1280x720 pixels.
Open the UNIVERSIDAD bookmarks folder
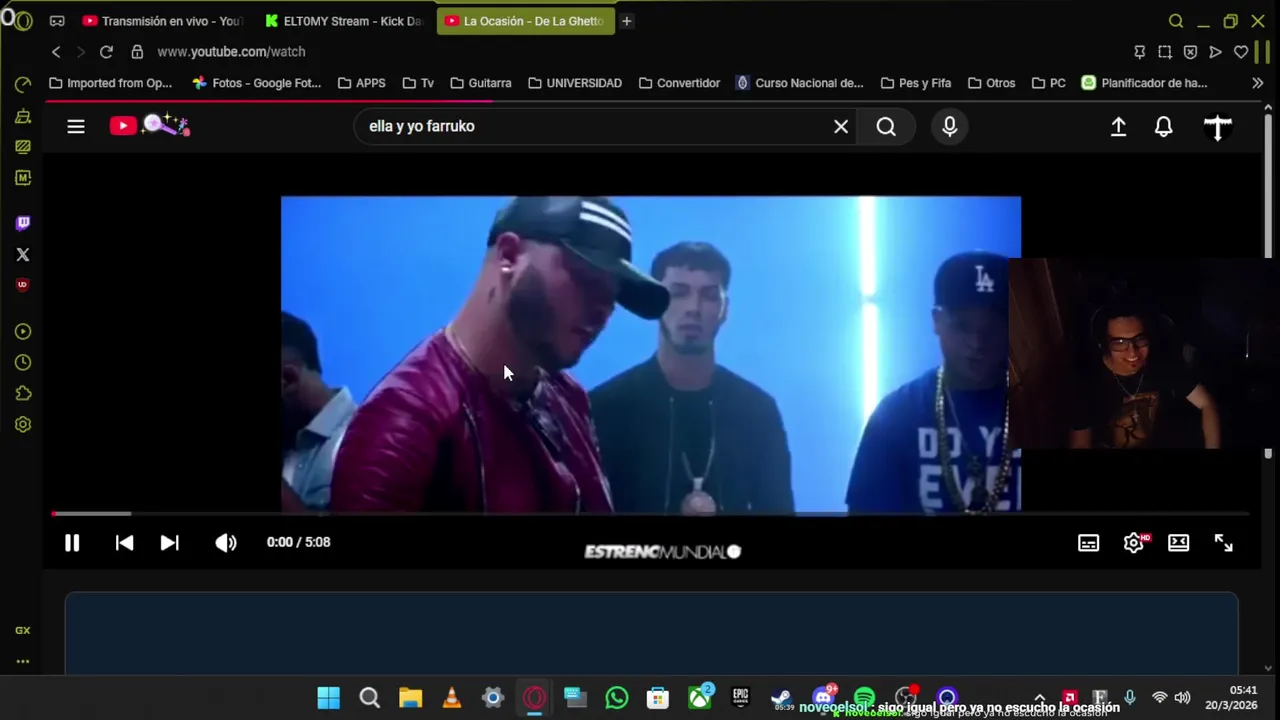pos(575,83)
